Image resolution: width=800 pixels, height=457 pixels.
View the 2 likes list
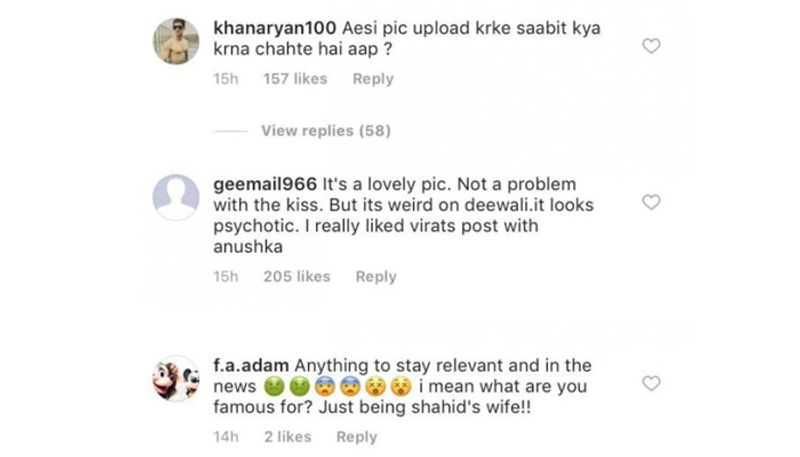point(287,437)
